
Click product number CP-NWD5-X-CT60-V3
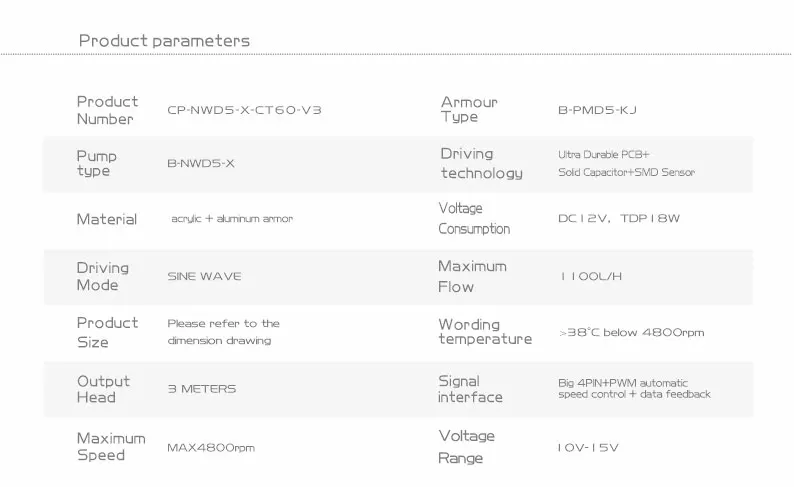coord(244,110)
